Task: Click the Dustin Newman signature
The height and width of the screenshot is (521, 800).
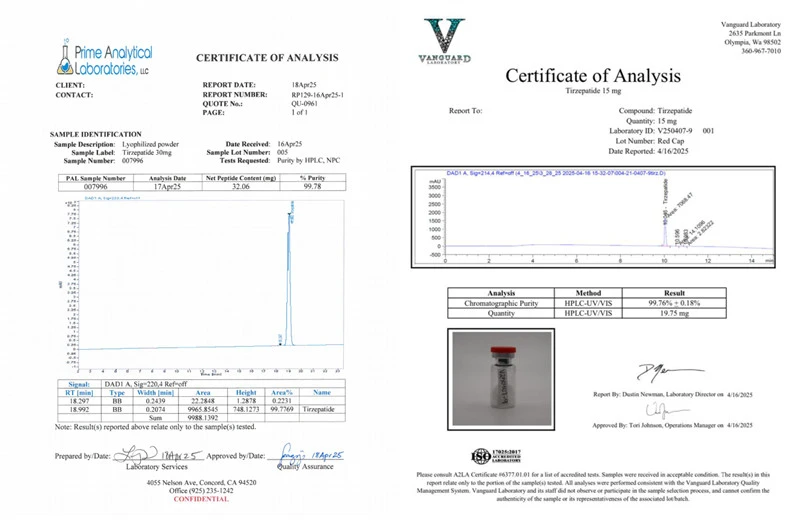Action: pyautogui.click(x=669, y=372)
